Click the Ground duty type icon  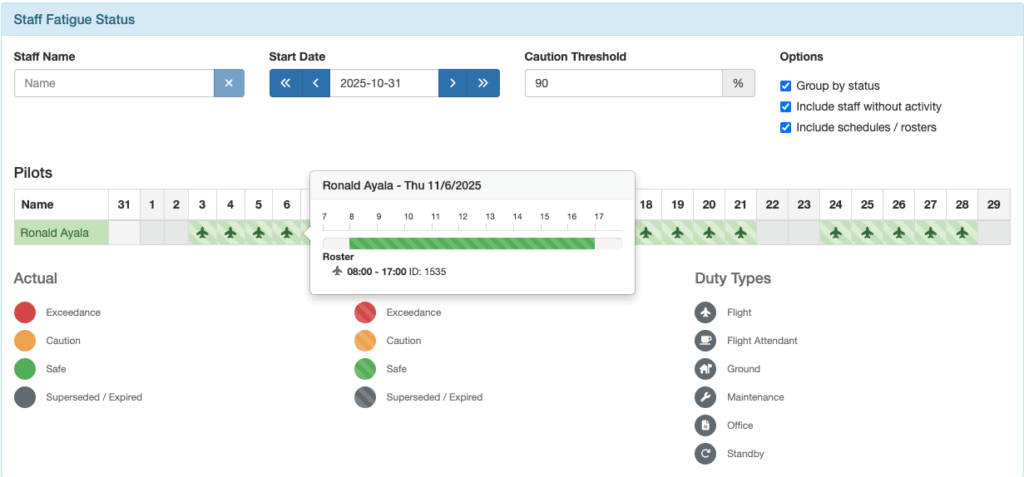click(x=706, y=369)
